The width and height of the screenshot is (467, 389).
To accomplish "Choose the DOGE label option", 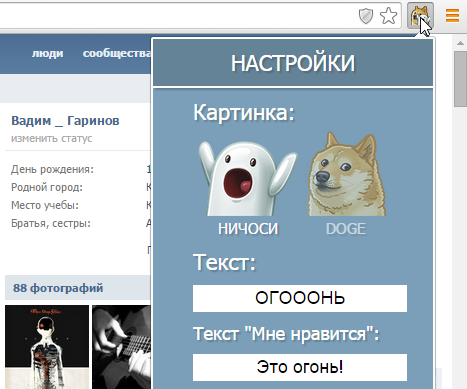I will pyautogui.click(x=346, y=229).
